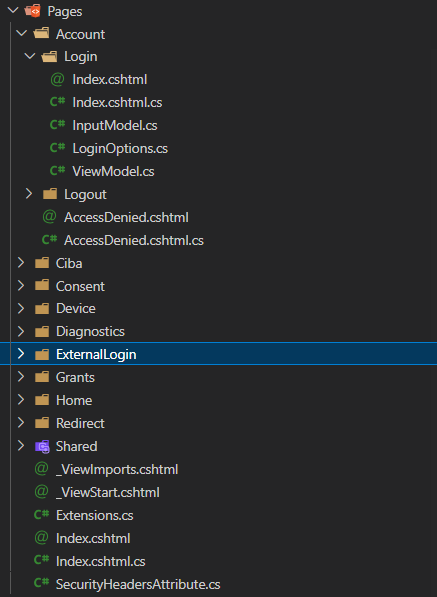Click the Diagnostics folder icon

pos(42,332)
